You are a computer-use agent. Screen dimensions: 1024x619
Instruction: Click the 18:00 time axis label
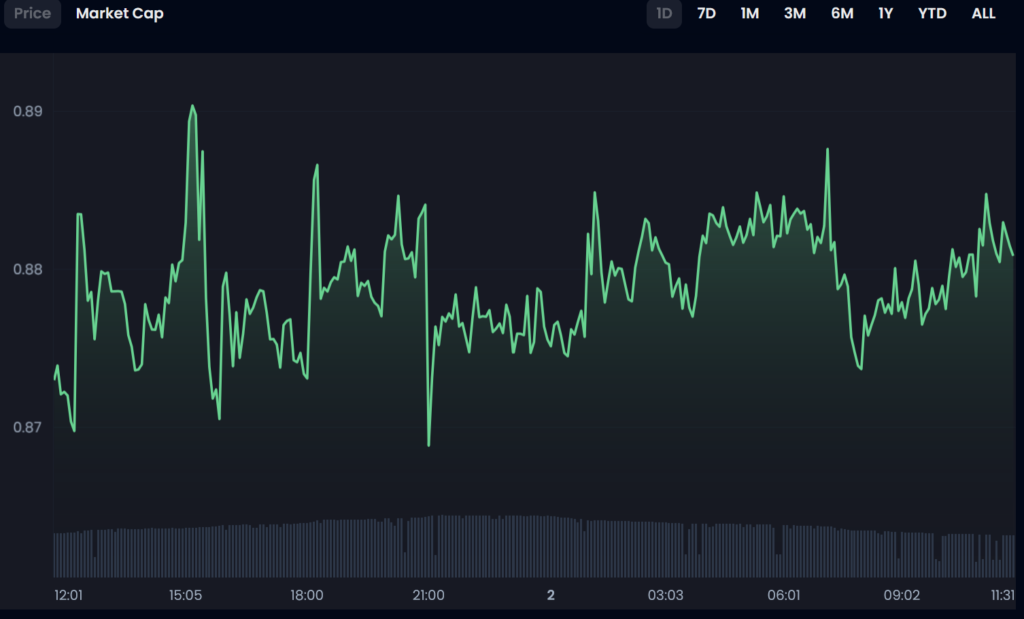tap(306, 595)
